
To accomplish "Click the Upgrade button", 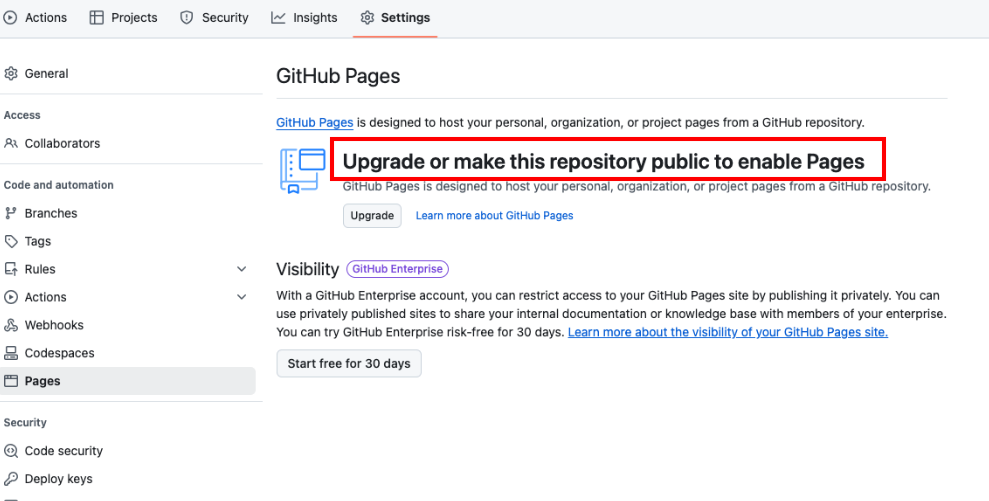I will coord(372,216).
